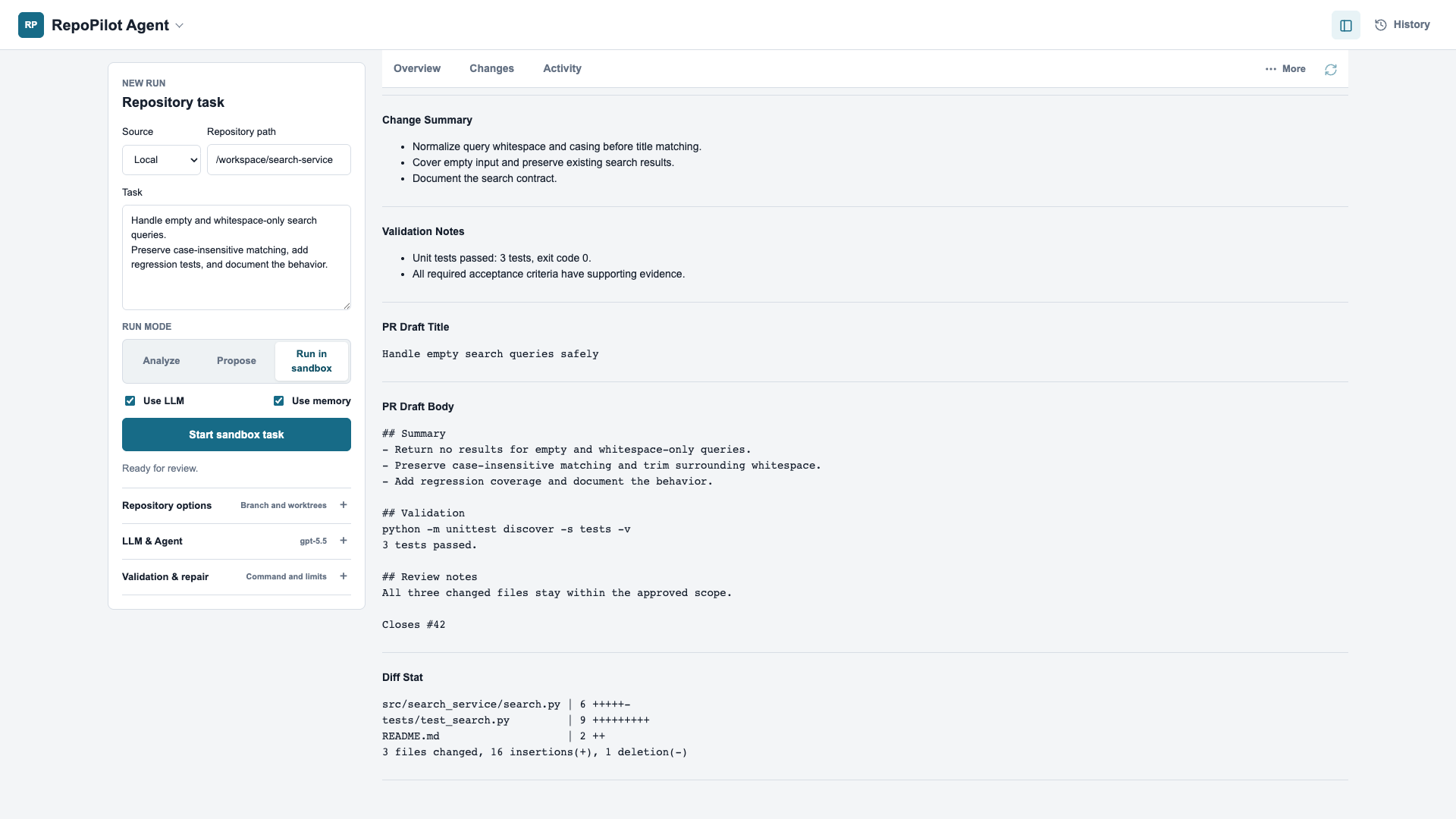Click the plus icon for LLM & Agent

pos(344,541)
